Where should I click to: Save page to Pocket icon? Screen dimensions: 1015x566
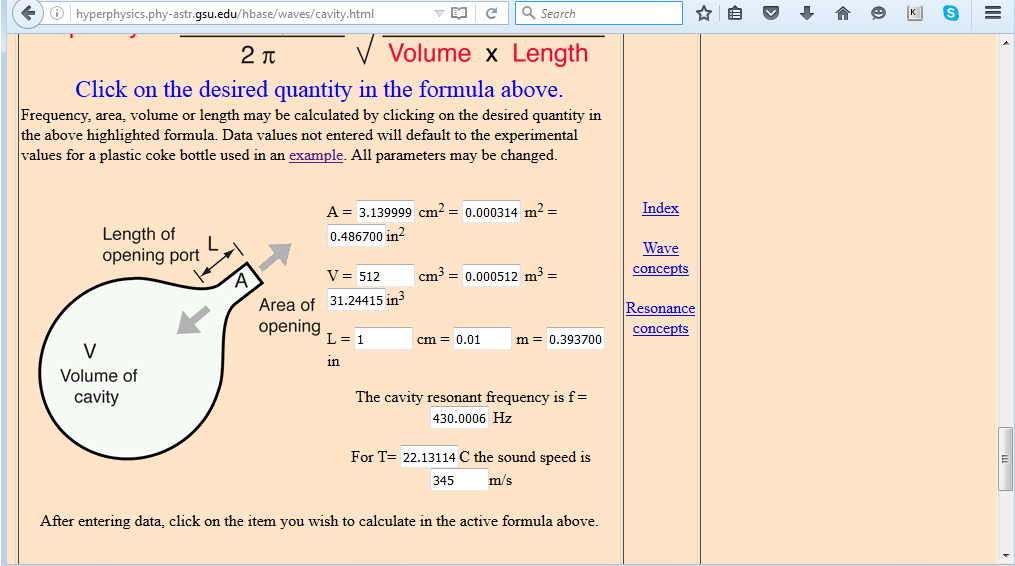pos(770,13)
